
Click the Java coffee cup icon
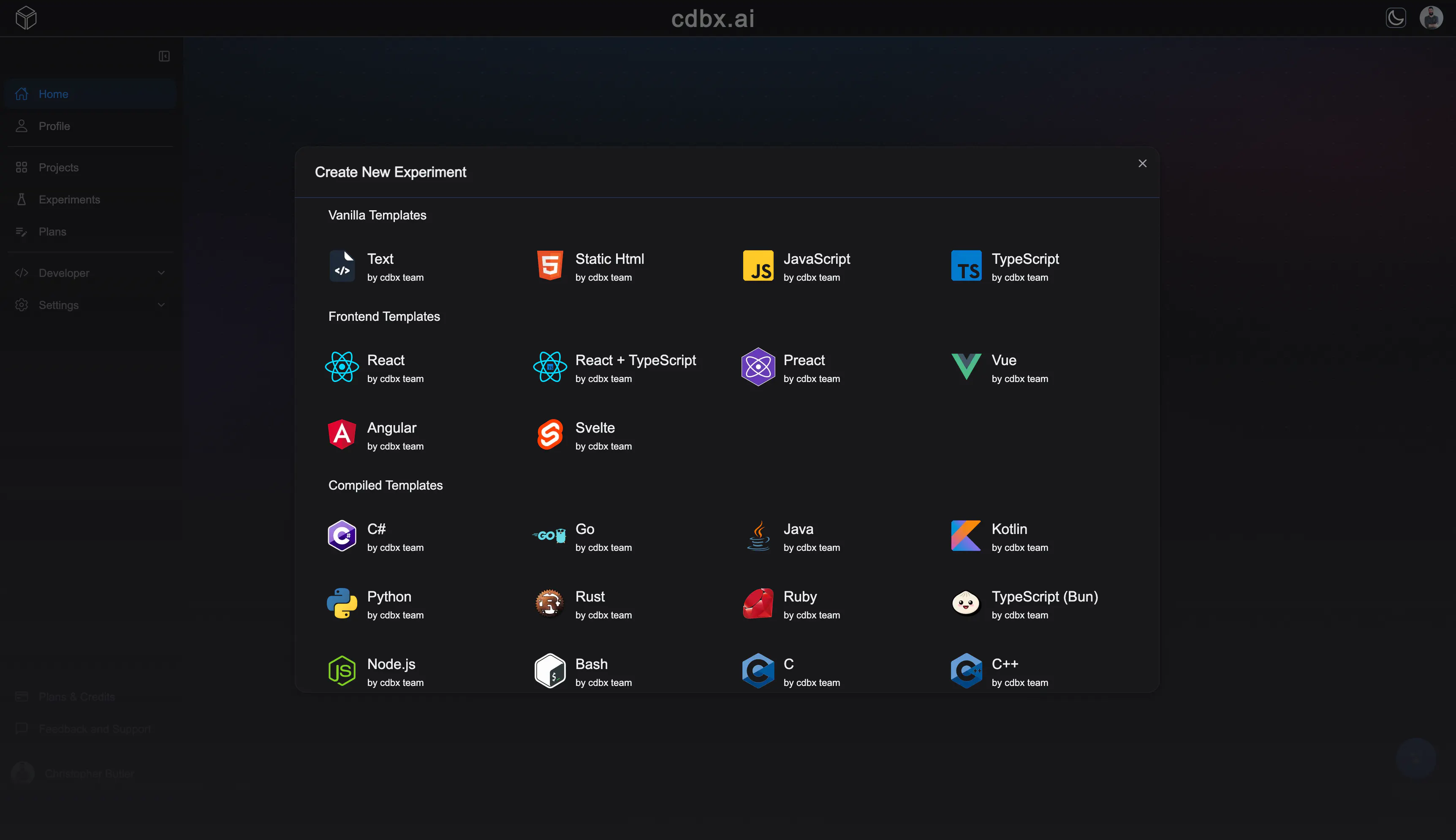pos(758,536)
